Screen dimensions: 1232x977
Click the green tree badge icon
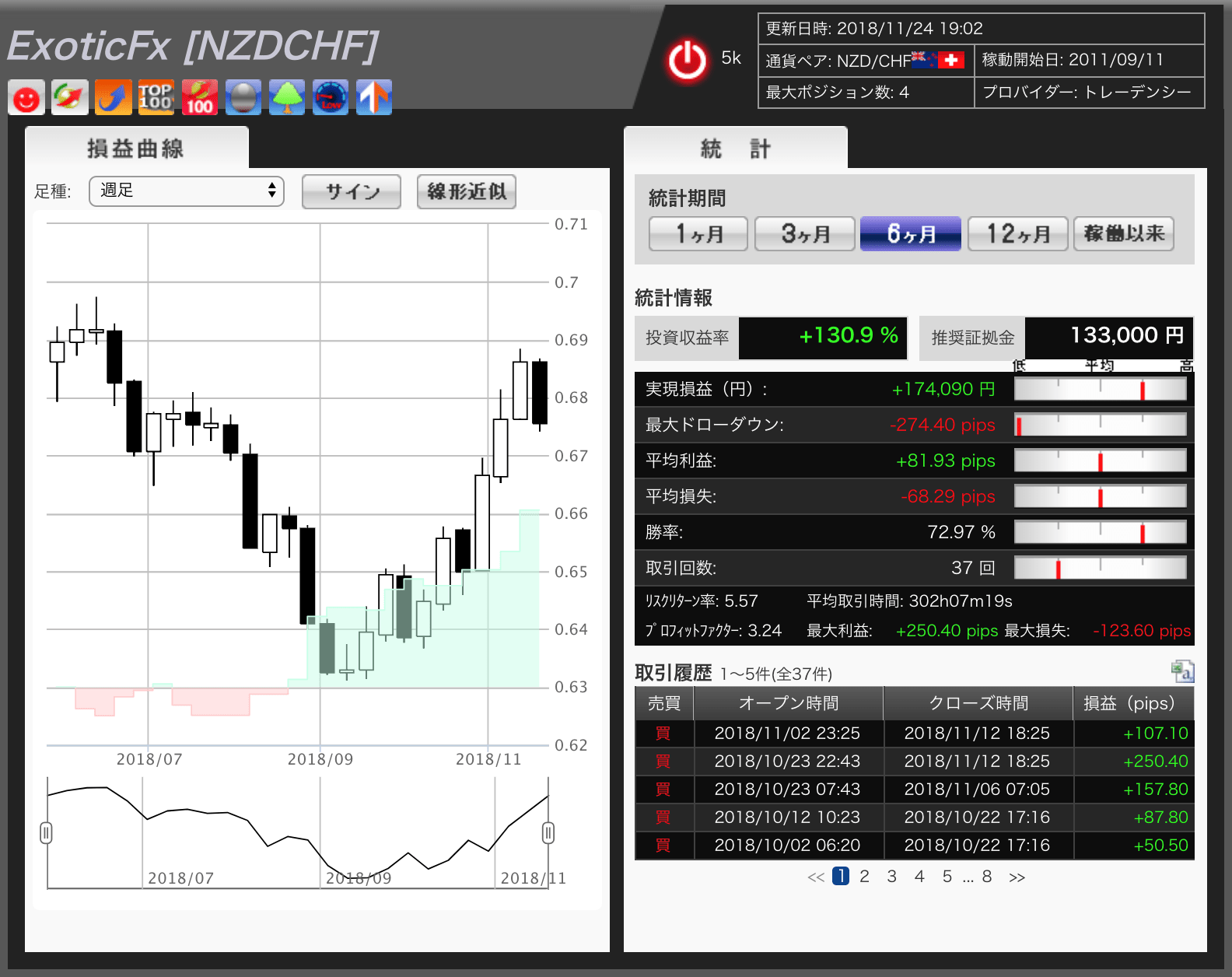tap(287, 98)
